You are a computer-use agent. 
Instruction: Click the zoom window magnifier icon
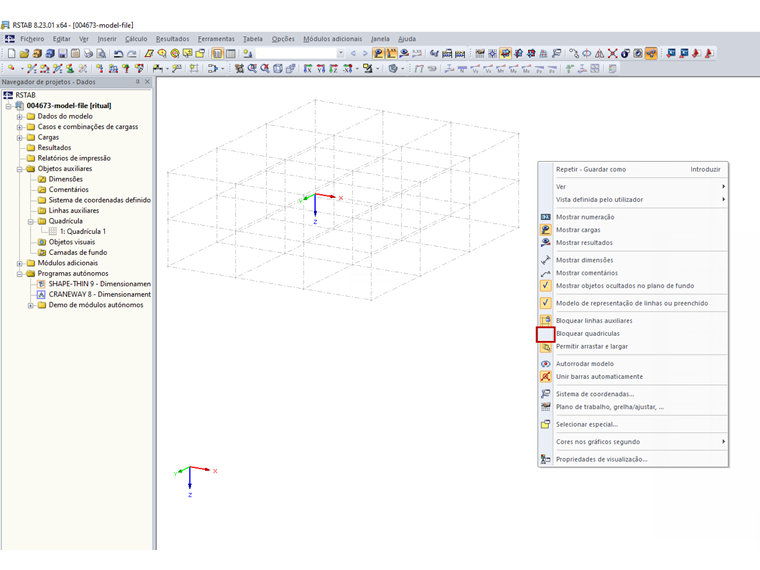[x=252, y=69]
